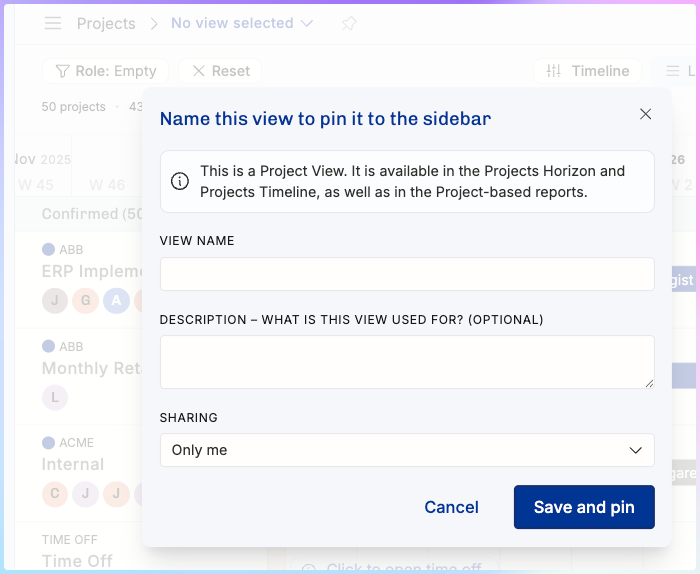Click the View Name text field
The width and height of the screenshot is (700, 574).
tap(407, 274)
